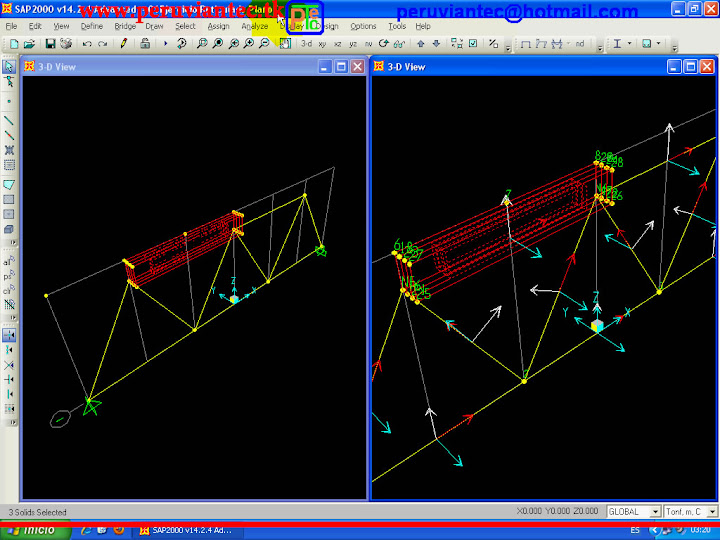
Task: Open the Select menu
Action: 185,26
